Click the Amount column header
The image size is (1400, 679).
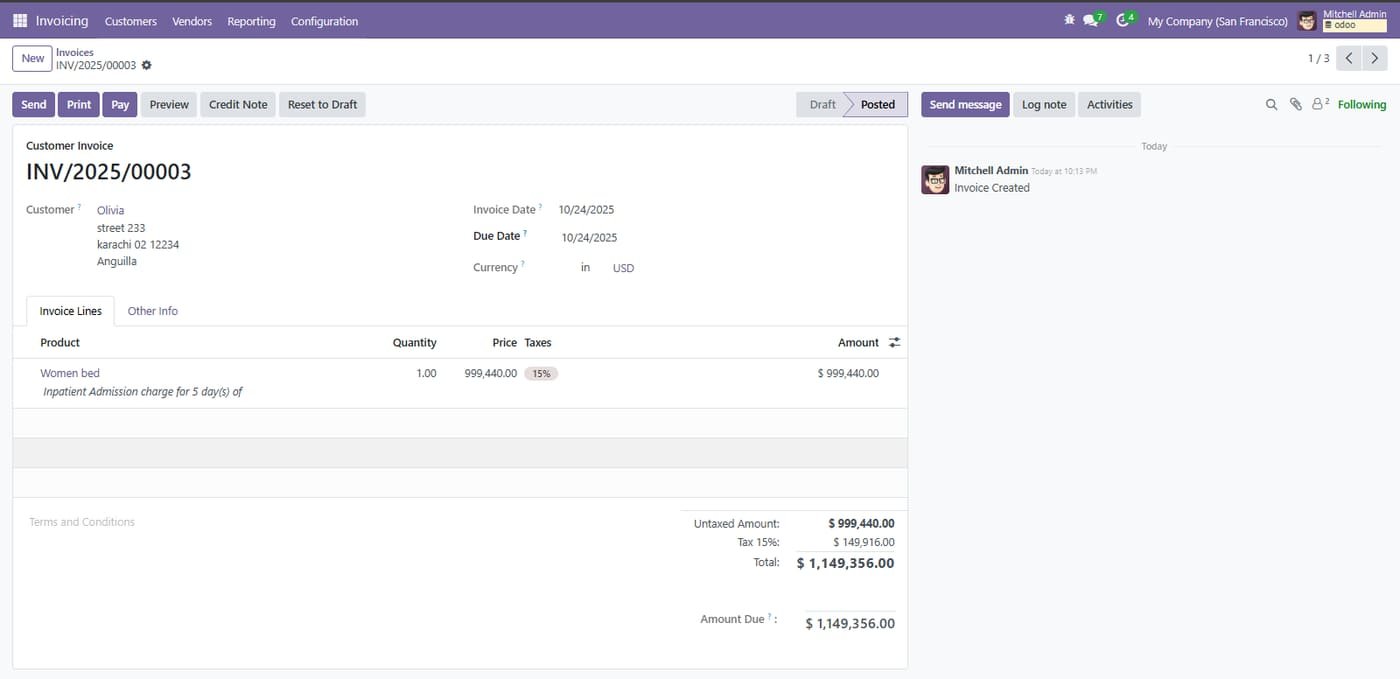pyautogui.click(x=858, y=342)
